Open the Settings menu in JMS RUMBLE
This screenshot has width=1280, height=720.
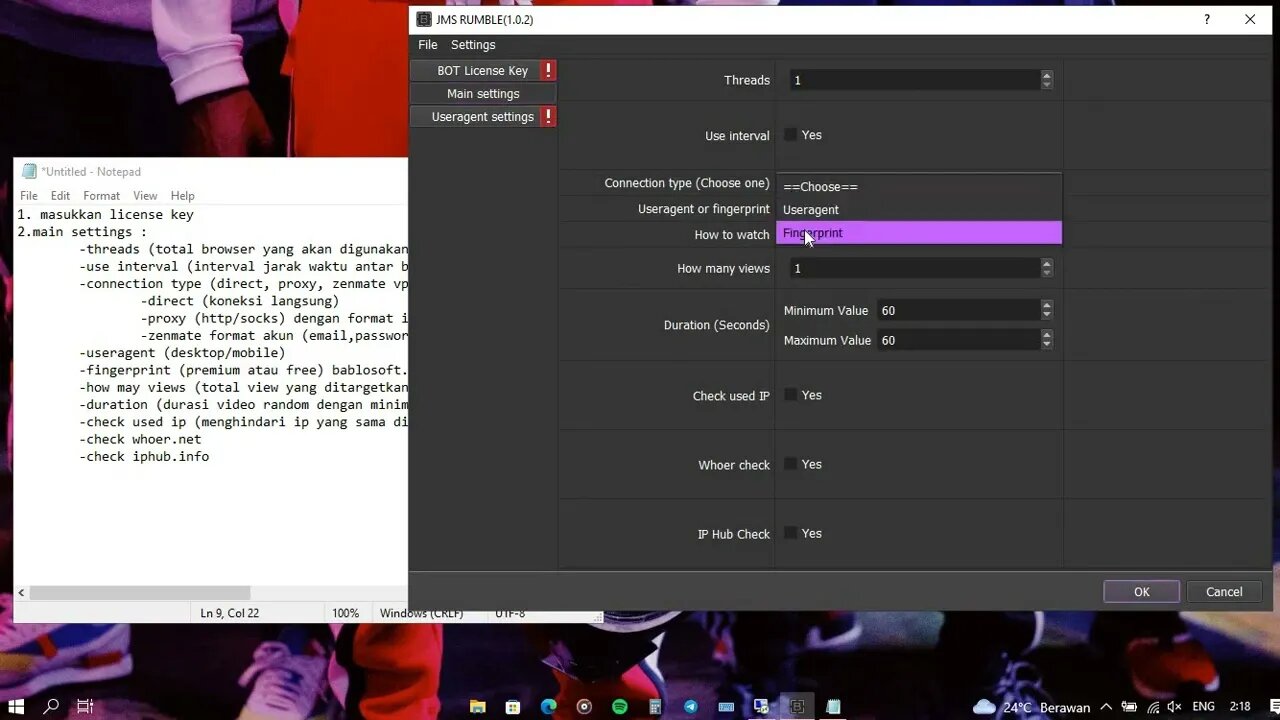[473, 45]
